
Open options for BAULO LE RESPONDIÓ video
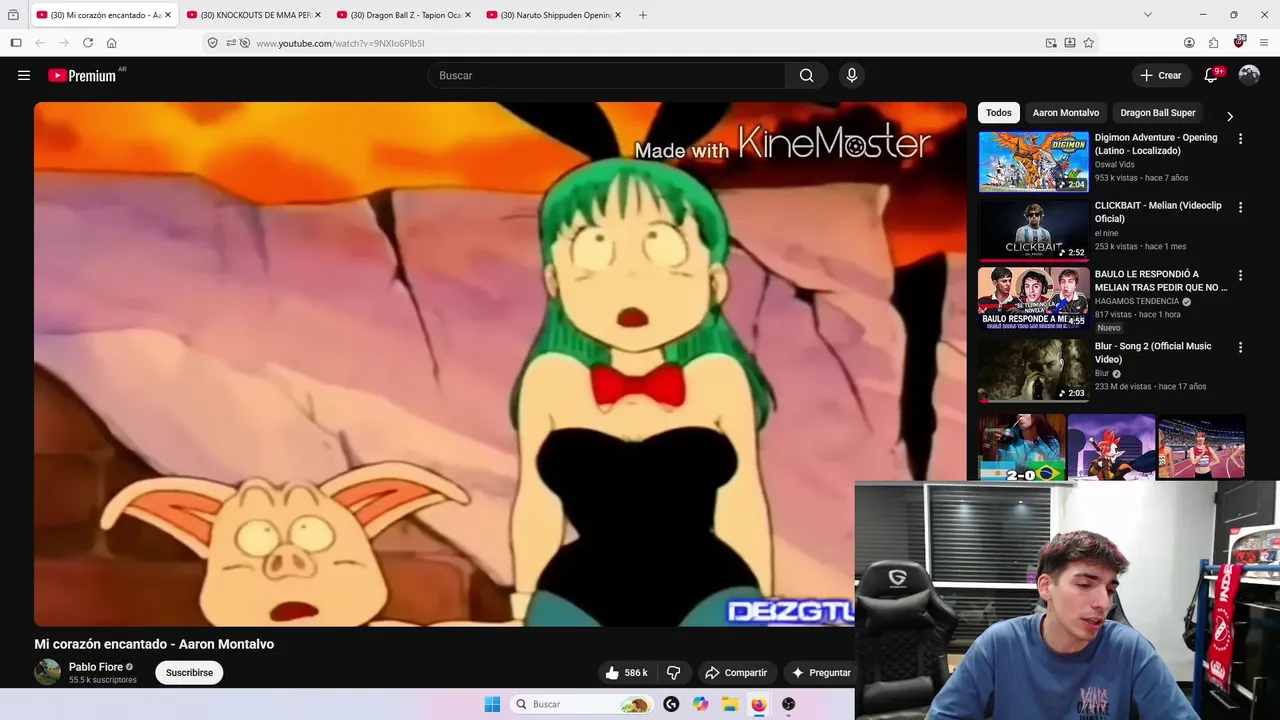click(x=1240, y=275)
